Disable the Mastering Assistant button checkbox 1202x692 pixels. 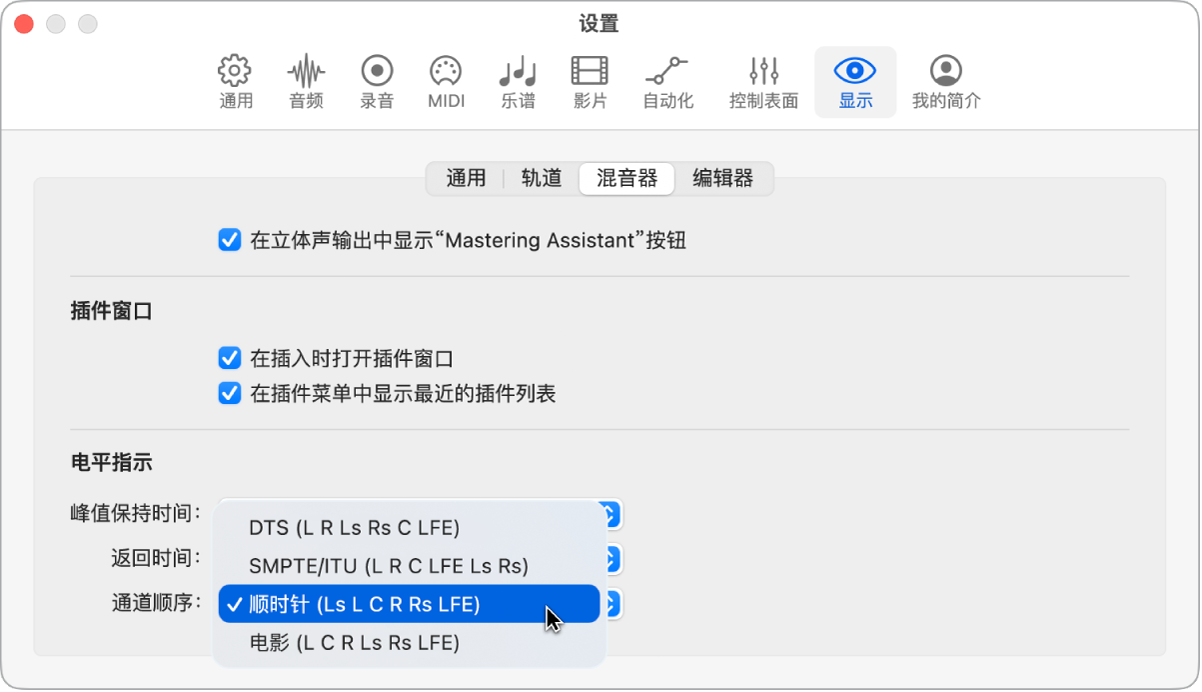click(x=230, y=240)
